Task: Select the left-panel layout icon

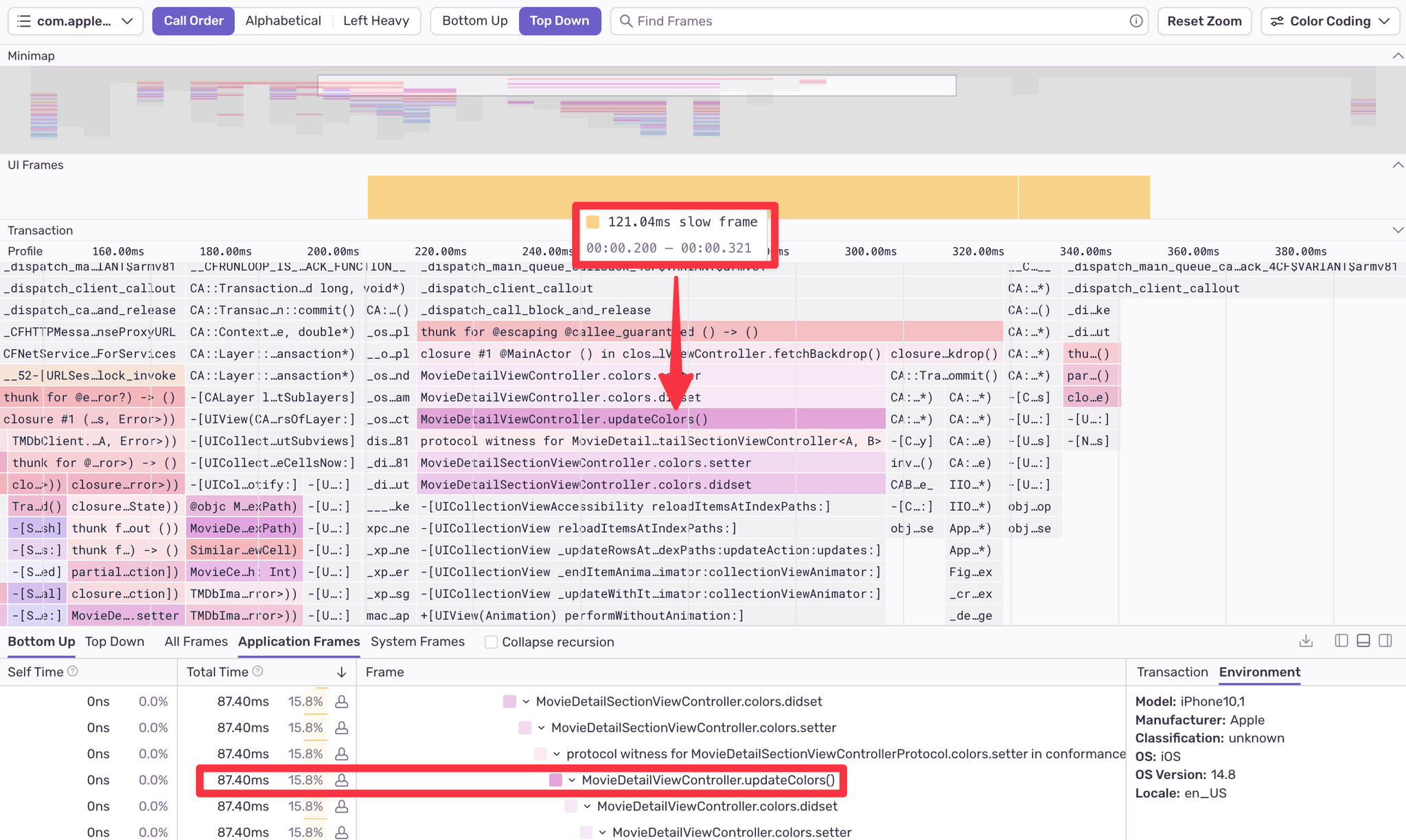Action: pos(1340,640)
